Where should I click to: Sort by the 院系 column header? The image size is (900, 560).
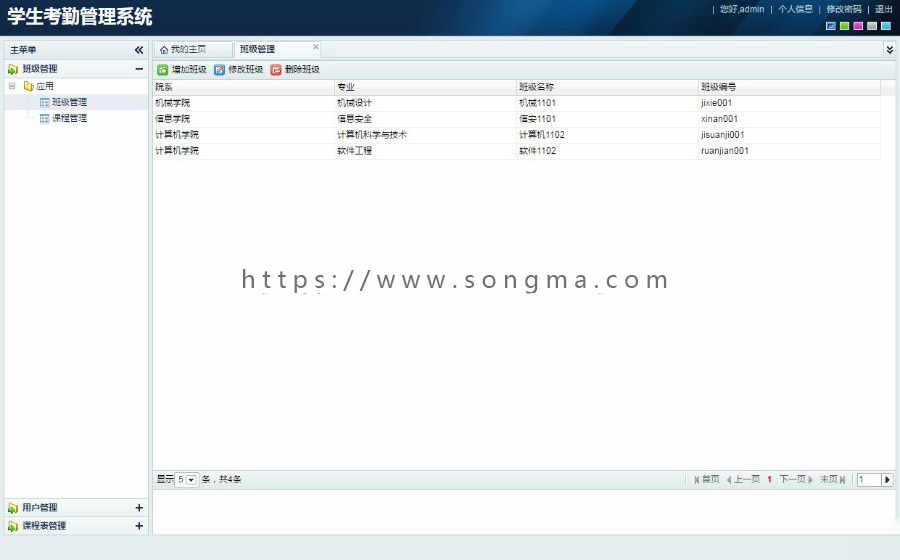[x=243, y=87]
